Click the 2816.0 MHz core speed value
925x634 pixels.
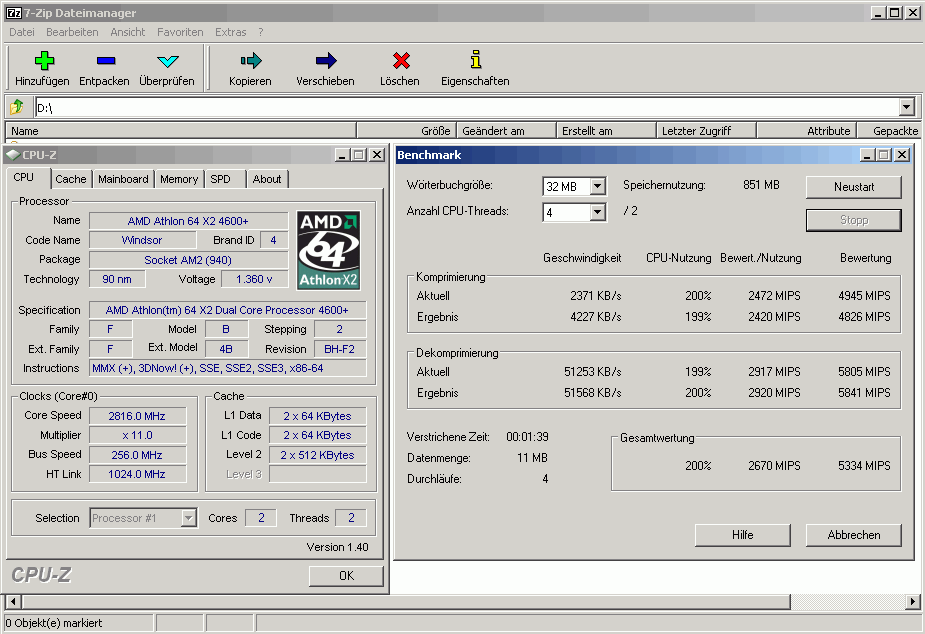pyautogui.click(x=137, y=416)
